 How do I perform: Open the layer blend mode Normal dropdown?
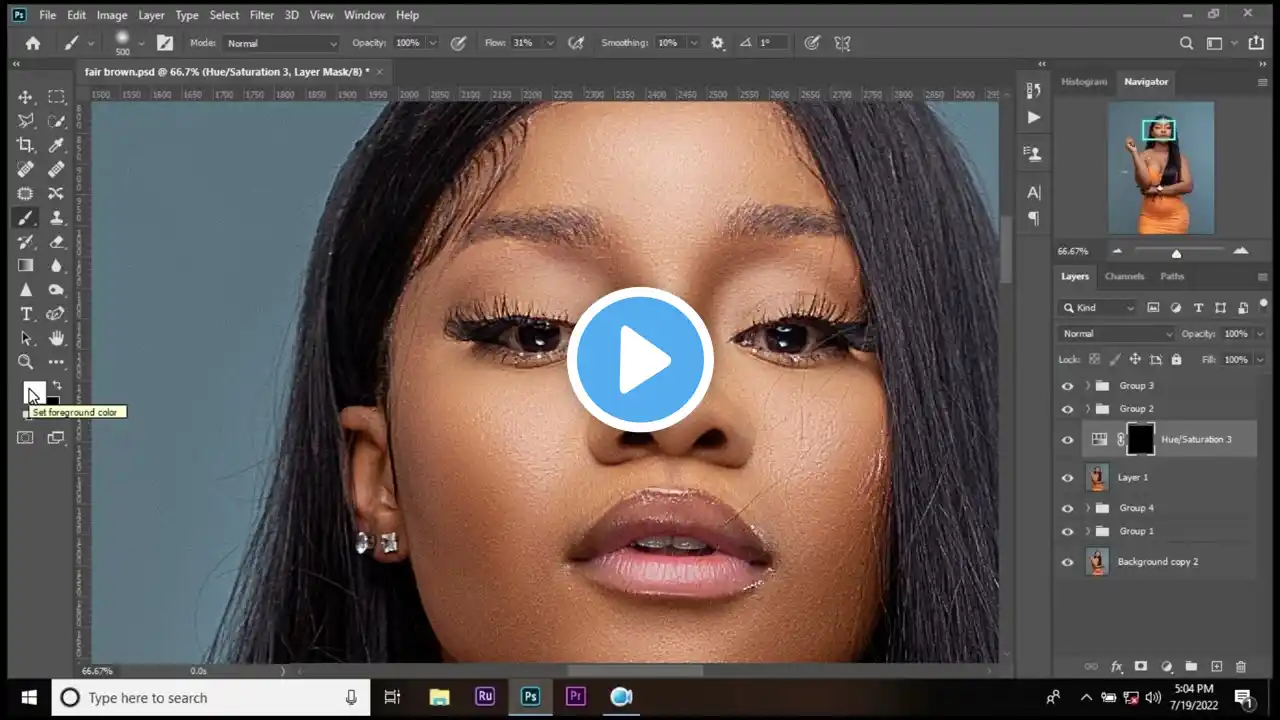[1116, 334]
